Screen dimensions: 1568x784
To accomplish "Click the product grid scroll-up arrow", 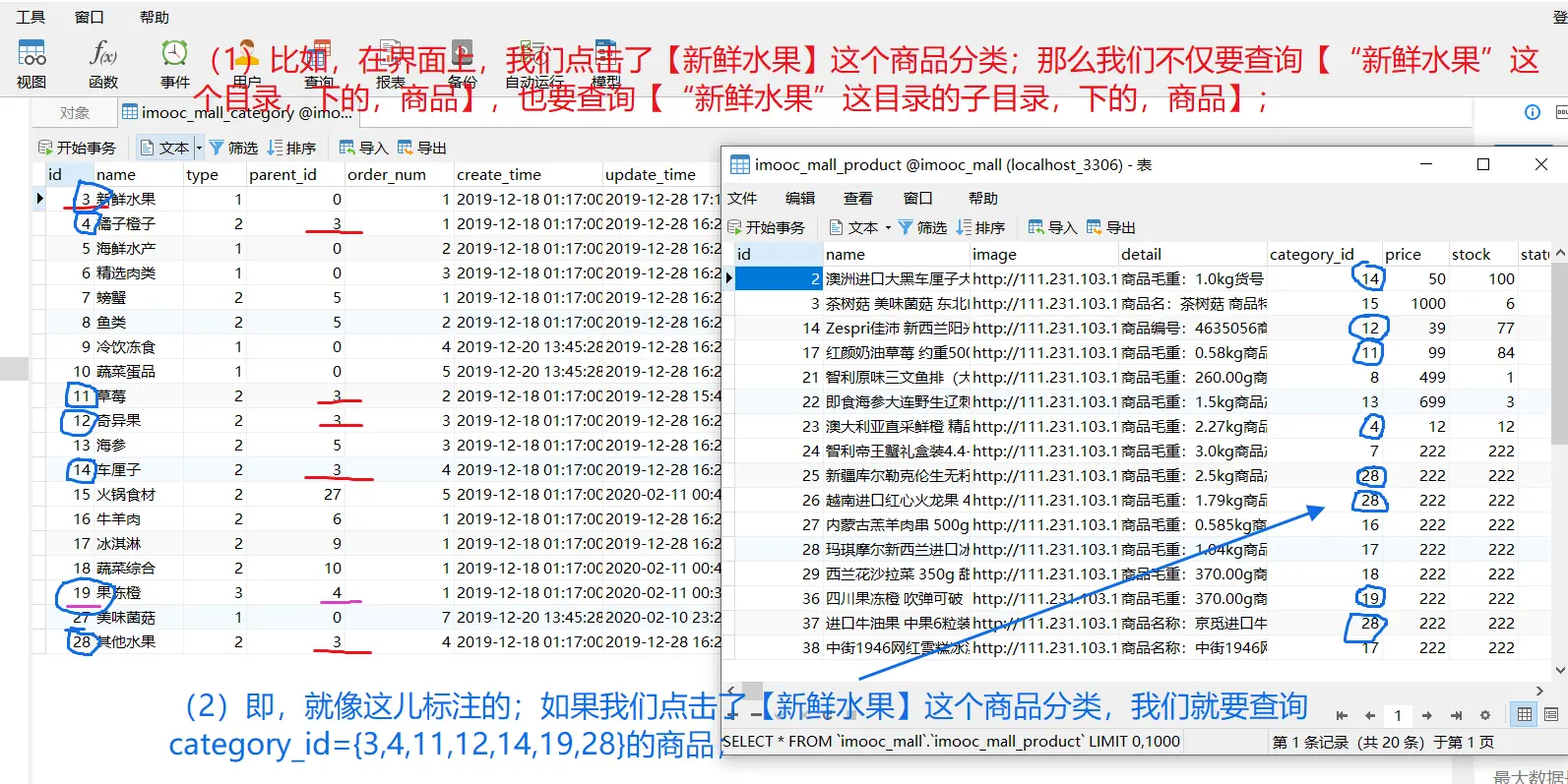I will (1560, 253).
